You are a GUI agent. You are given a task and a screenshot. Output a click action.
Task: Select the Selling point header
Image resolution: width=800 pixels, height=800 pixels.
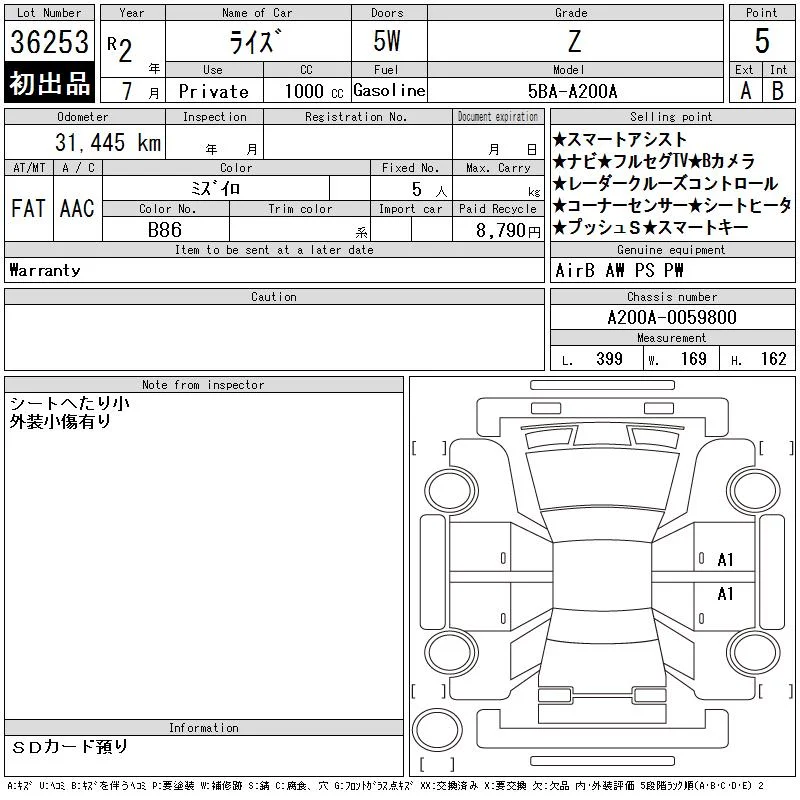(x=671, y=117)
